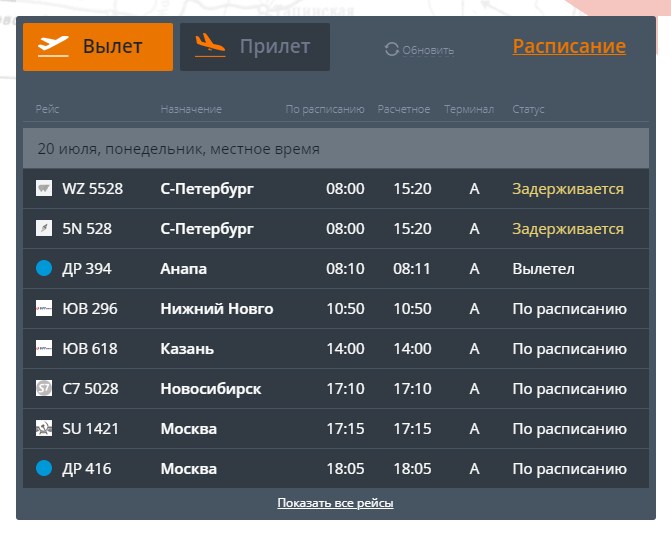Click the Рейс column header

coord(47,109)
